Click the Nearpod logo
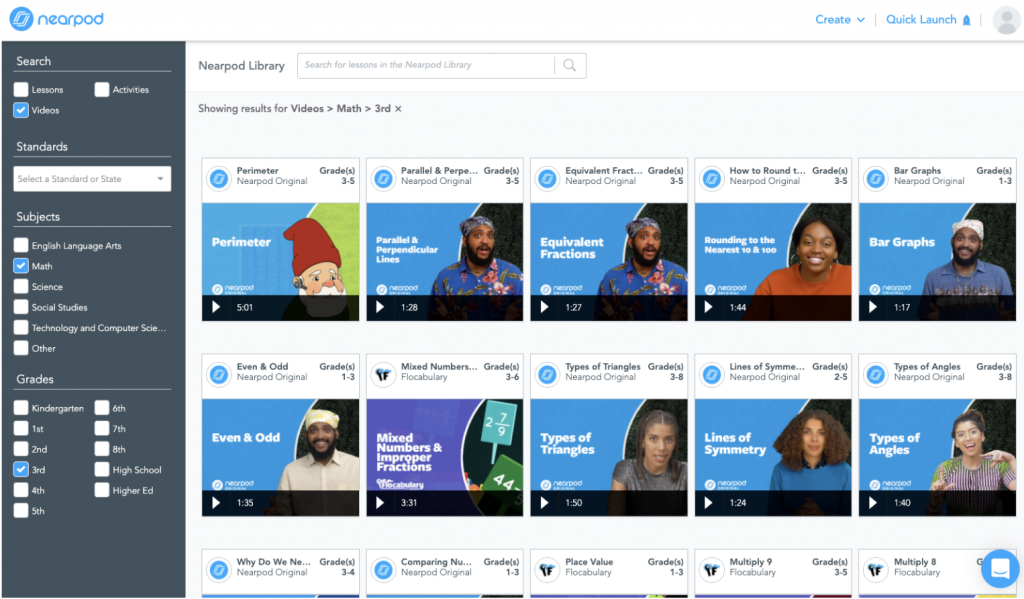 pyautogui.click(x=57, y=19)
